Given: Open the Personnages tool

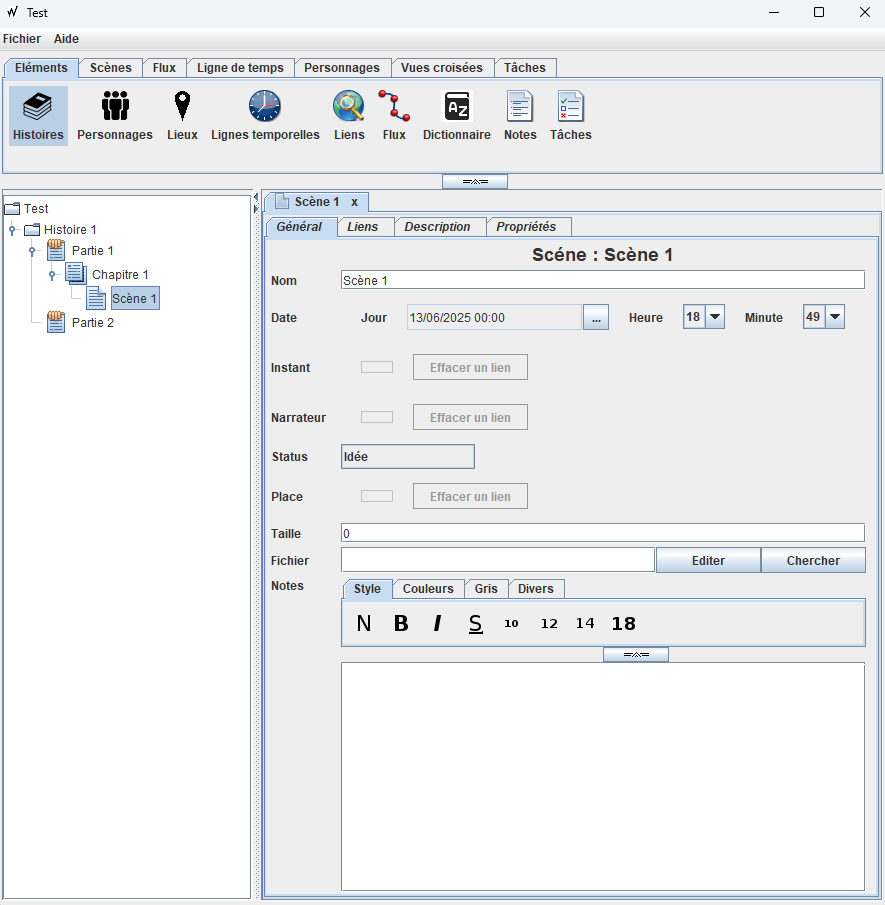Looking at the screenshot, I should pos(114,113).
